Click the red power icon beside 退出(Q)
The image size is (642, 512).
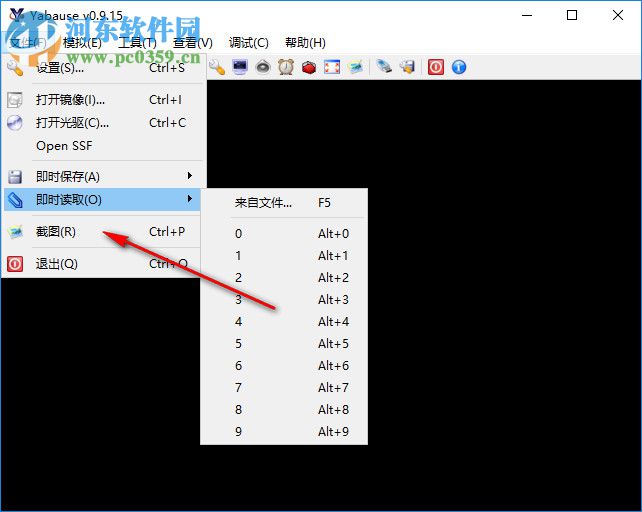[15, 264]
